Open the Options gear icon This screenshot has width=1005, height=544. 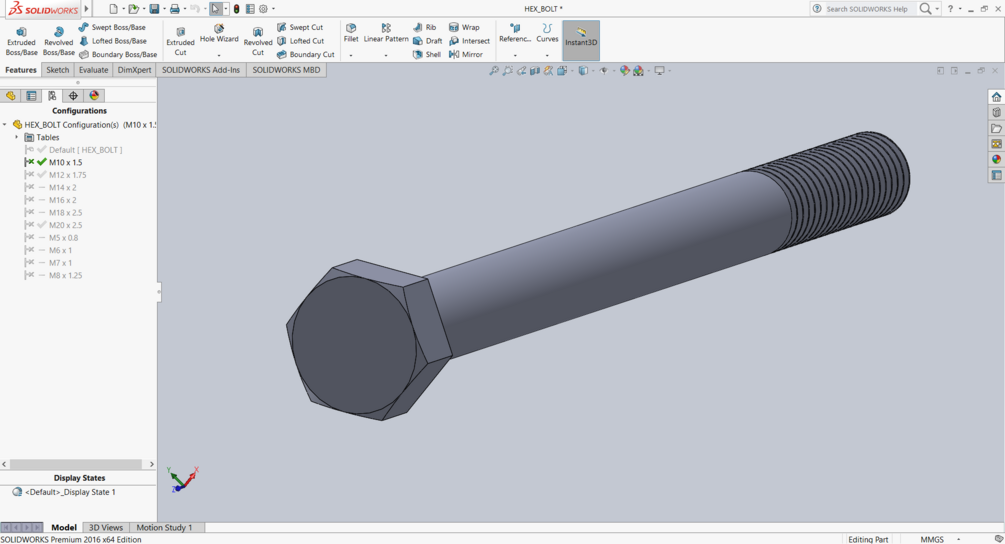click(x=263, y=9)
